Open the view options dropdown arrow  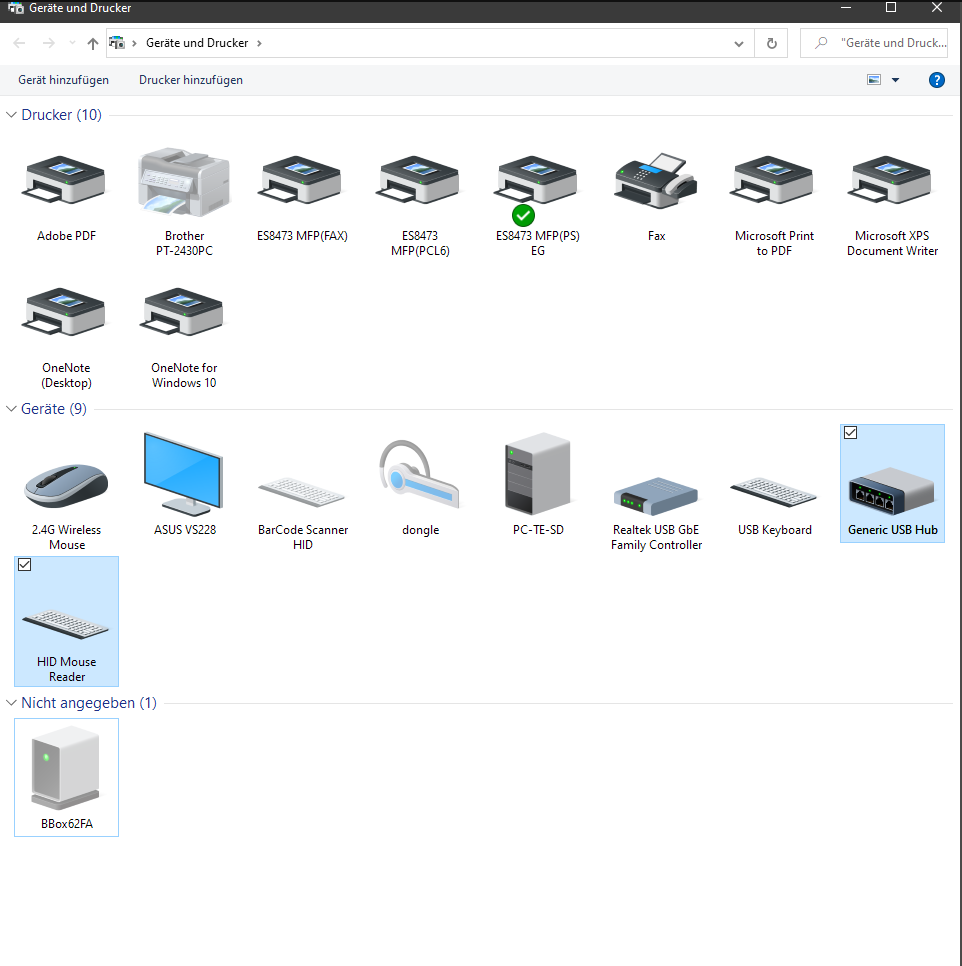click(895, 80)
